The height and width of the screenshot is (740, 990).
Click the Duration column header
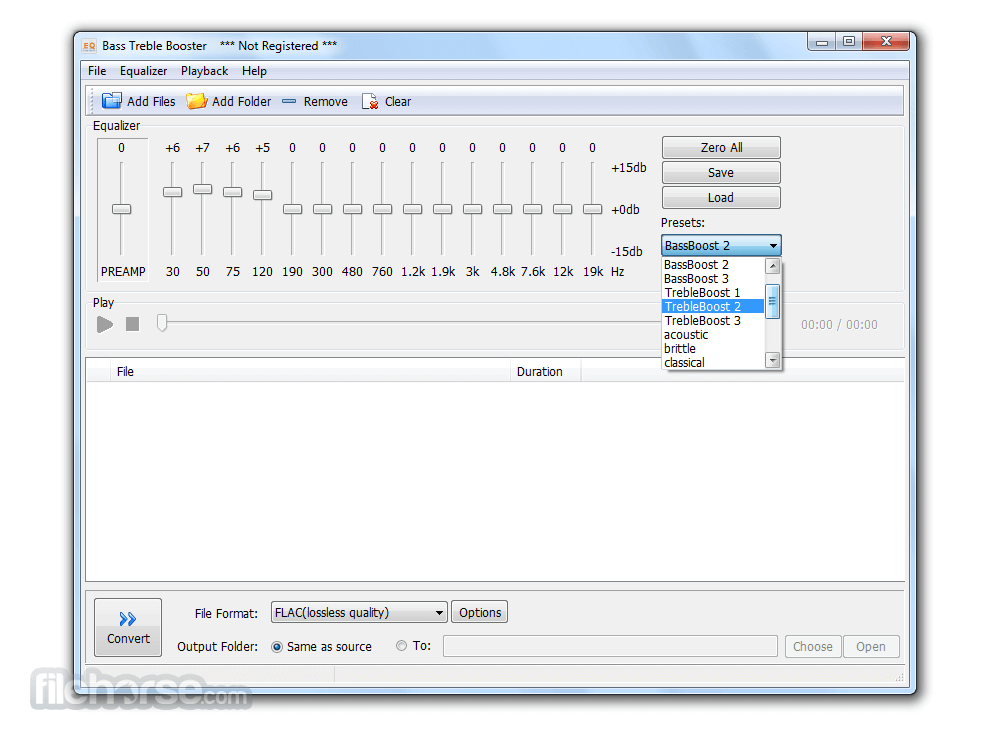[546, 372]
